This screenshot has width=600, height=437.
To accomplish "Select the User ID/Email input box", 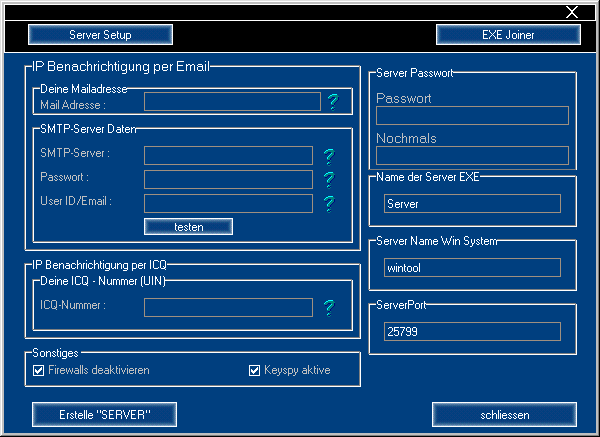I will pos(228,203).
